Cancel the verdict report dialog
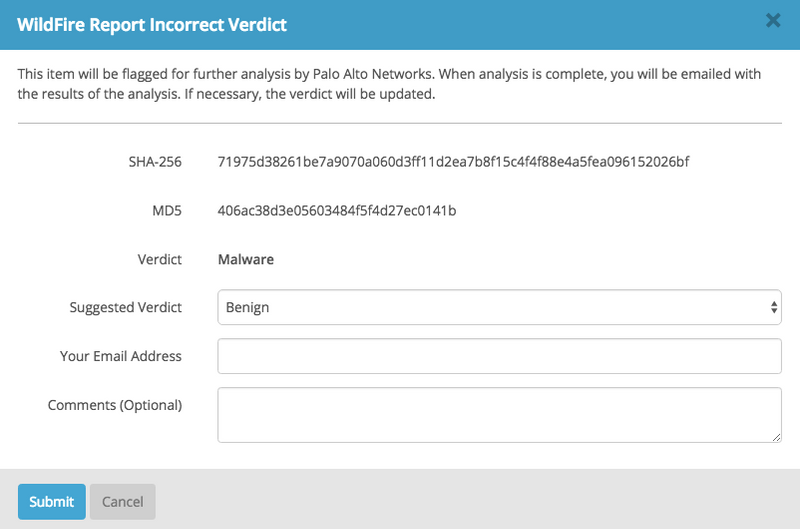The height and width of the screenshot is (529, 800). pyautogui.click(x=123, y=502)
